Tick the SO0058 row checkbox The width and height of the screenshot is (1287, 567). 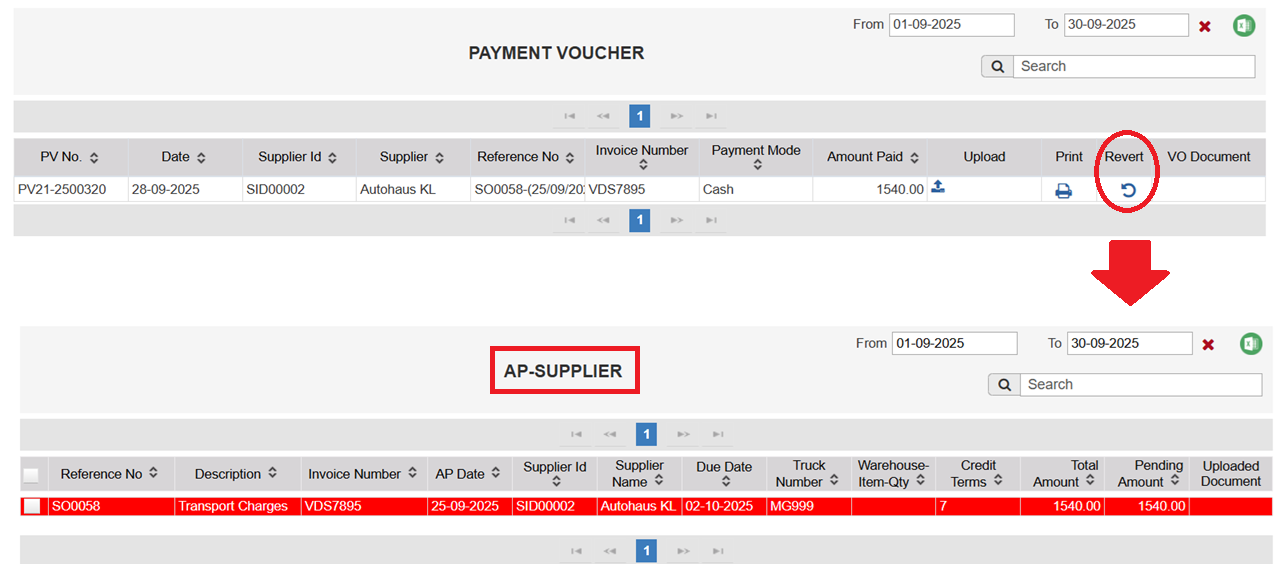point(32,506)
